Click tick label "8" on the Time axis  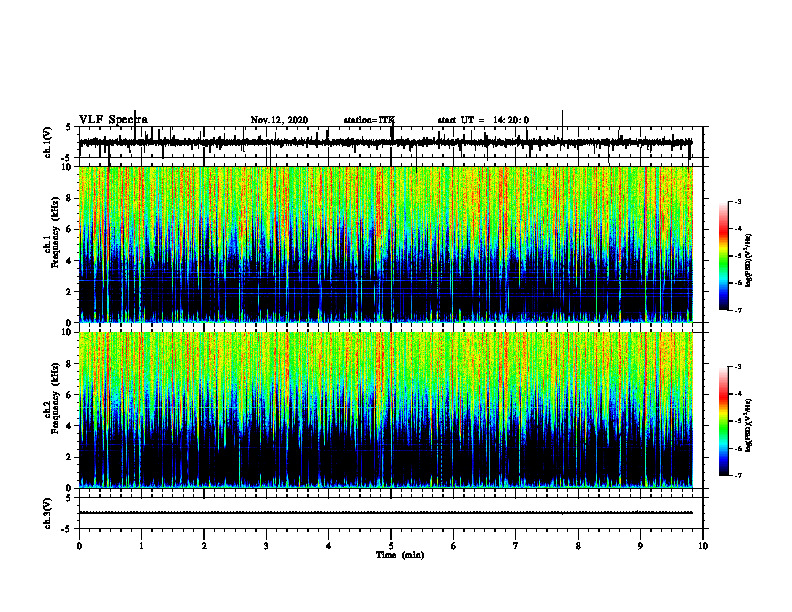(578, 546)
